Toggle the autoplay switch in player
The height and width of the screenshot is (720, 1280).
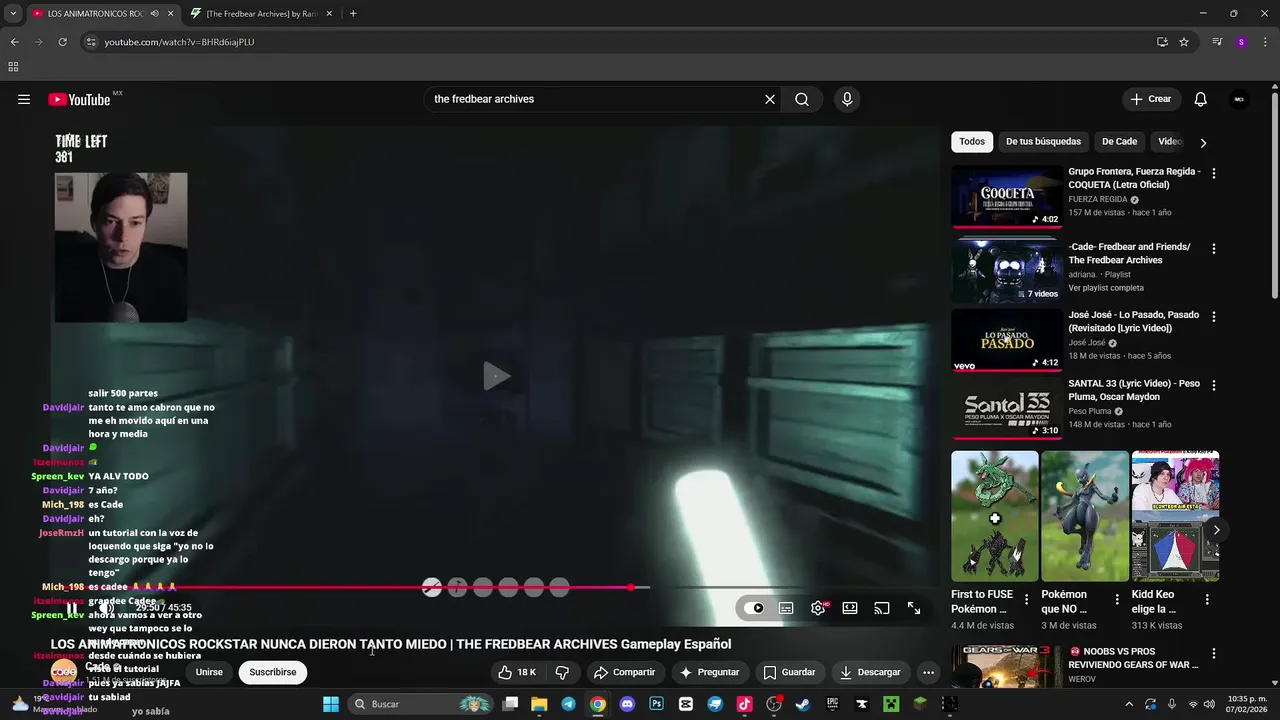pyautogui.click(x=755, y=608)
